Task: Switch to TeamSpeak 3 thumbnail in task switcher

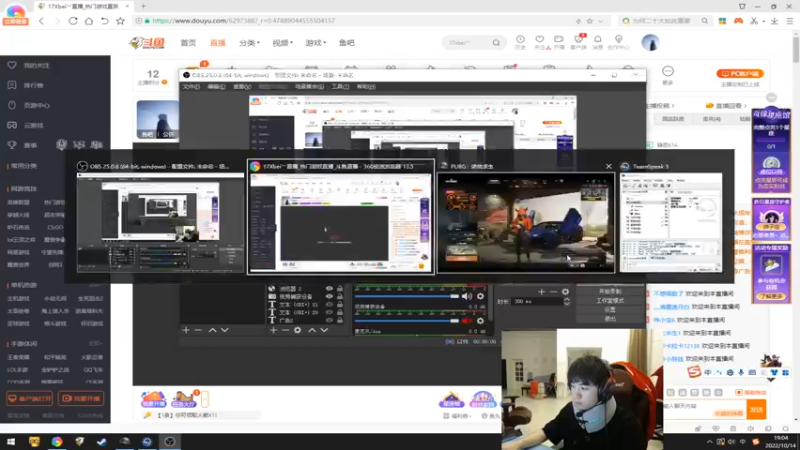Action: (671, 222)
